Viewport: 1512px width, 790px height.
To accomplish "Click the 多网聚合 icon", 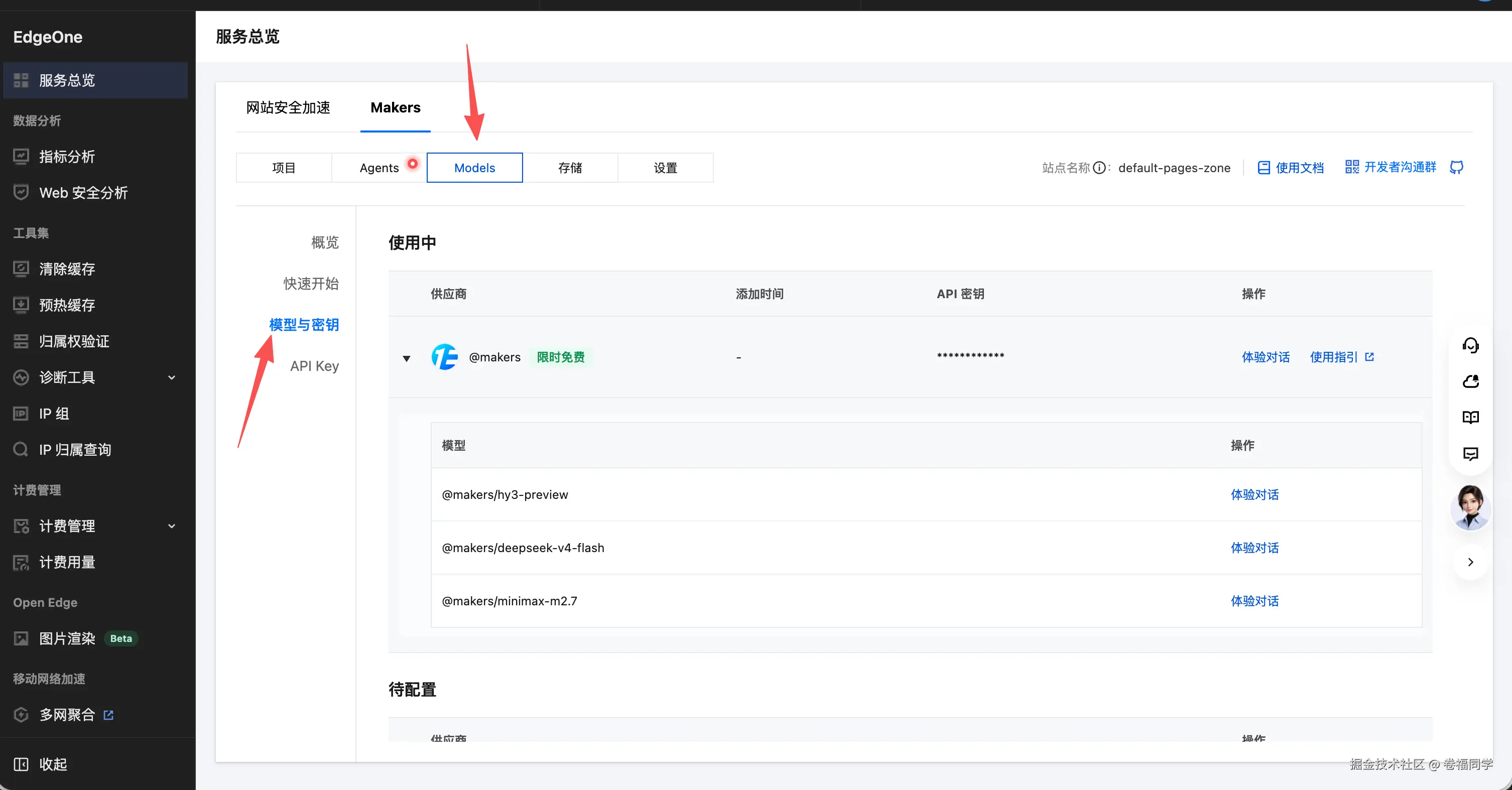I will (21, 715).
